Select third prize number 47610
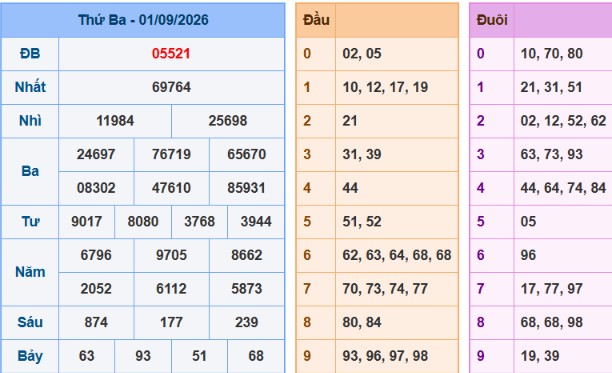 (x=171, y=188)
